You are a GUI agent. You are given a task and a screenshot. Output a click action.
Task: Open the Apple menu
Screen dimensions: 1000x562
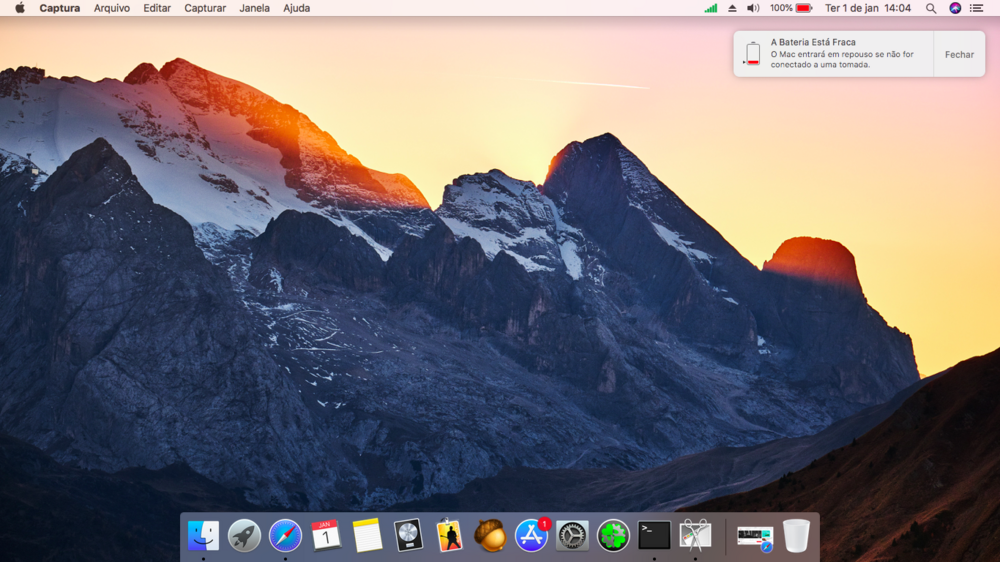19,8
